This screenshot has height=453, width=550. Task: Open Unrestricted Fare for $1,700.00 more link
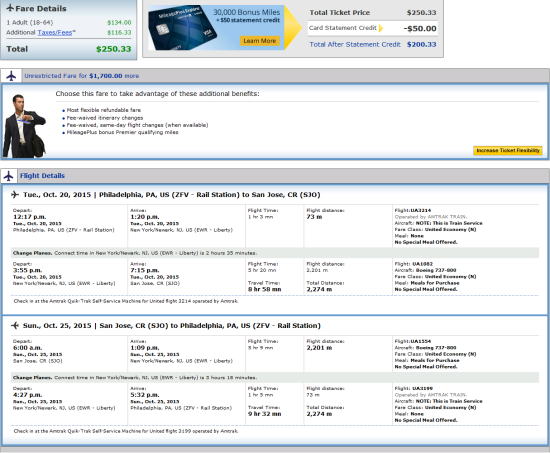point(81,76)
